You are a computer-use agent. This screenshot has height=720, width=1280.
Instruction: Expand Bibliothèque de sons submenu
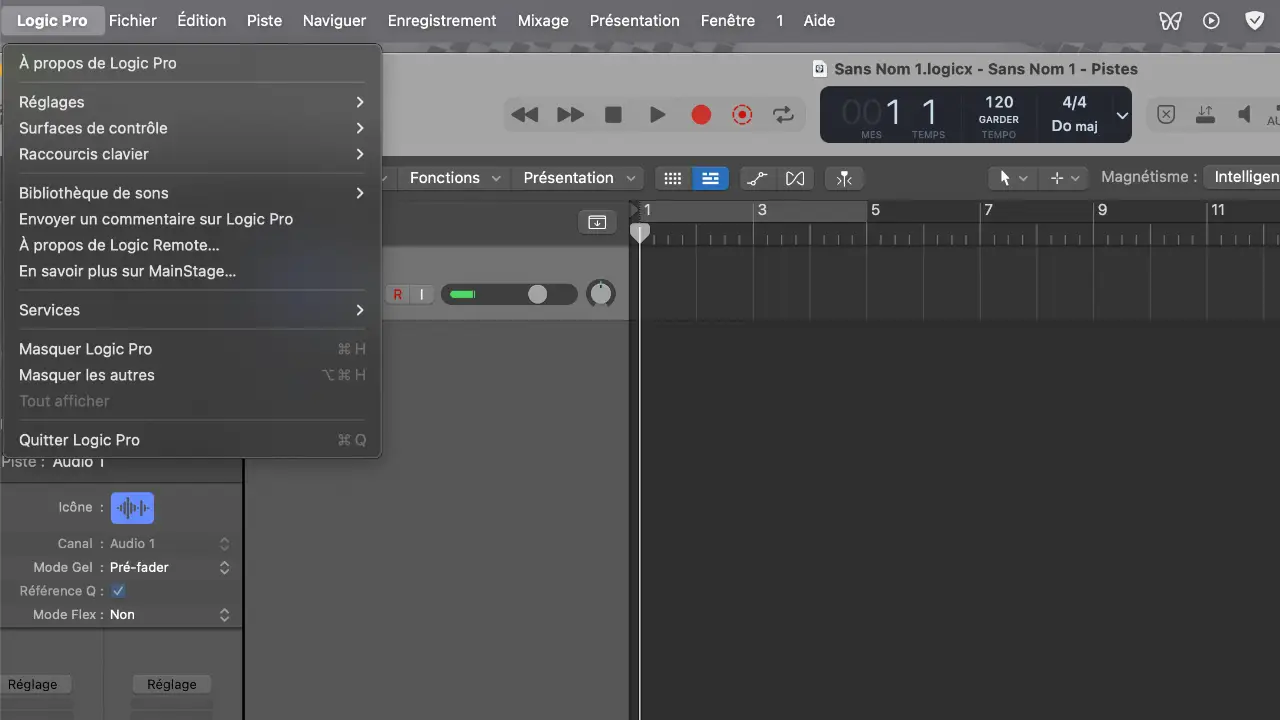coord(192,193)
